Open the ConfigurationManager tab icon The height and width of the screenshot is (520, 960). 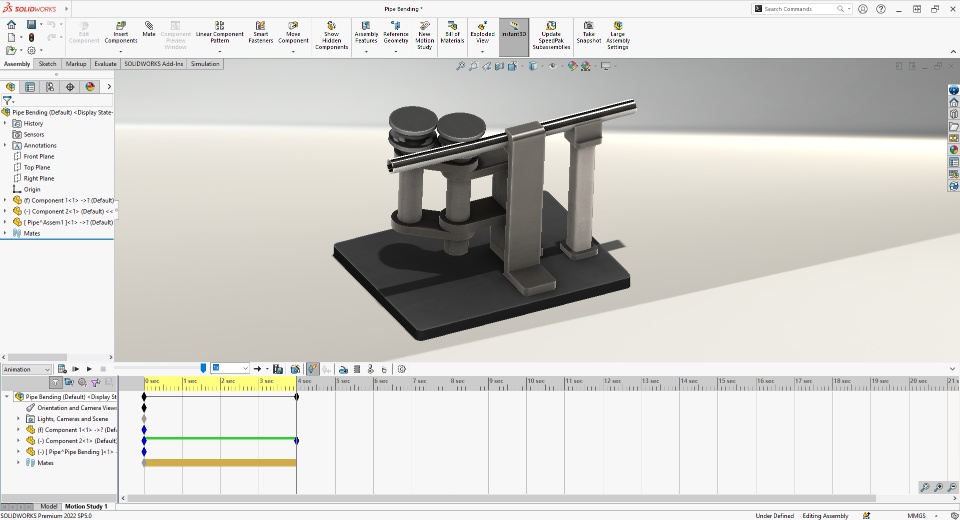click(50, 87)
